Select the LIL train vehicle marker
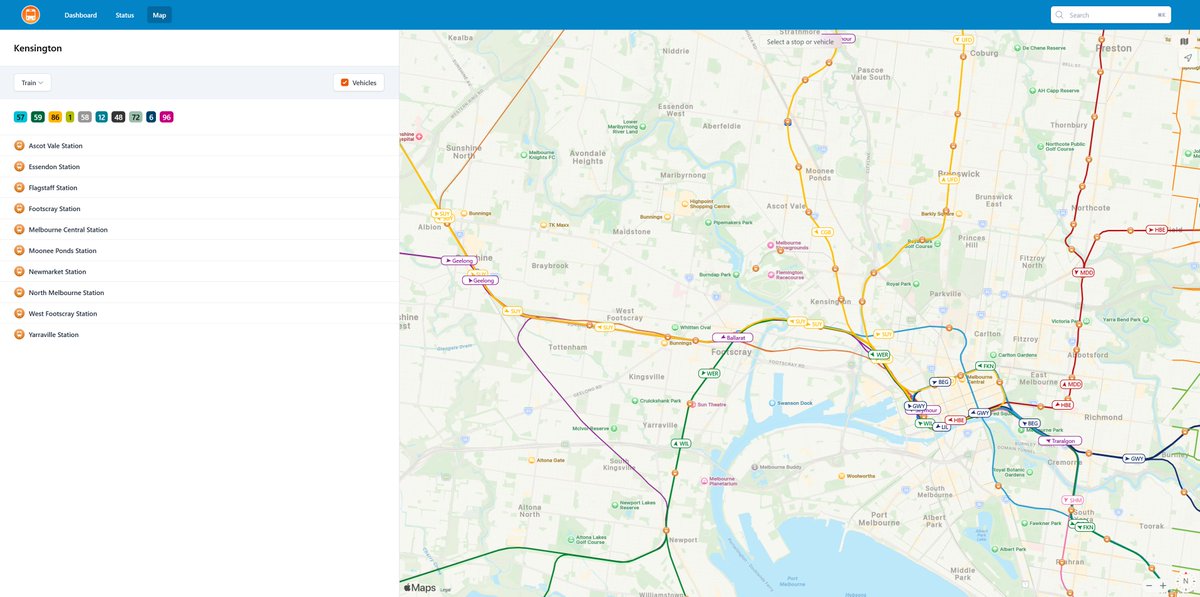 [x=941, y=427]
